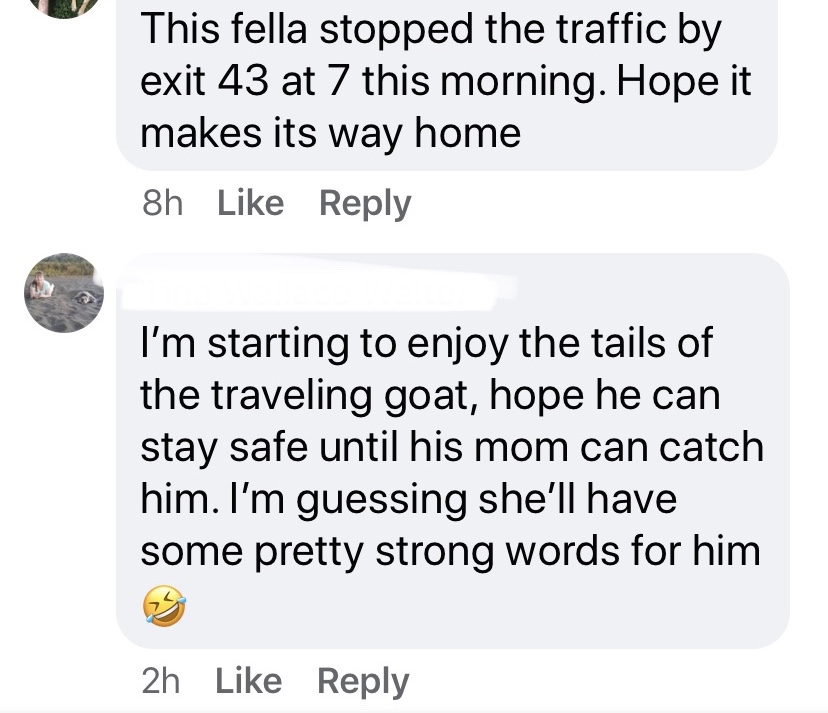Click the "makes its way home" line
Image resolution: width=828 pixels, height=713 pixels.
click(331, 133)
